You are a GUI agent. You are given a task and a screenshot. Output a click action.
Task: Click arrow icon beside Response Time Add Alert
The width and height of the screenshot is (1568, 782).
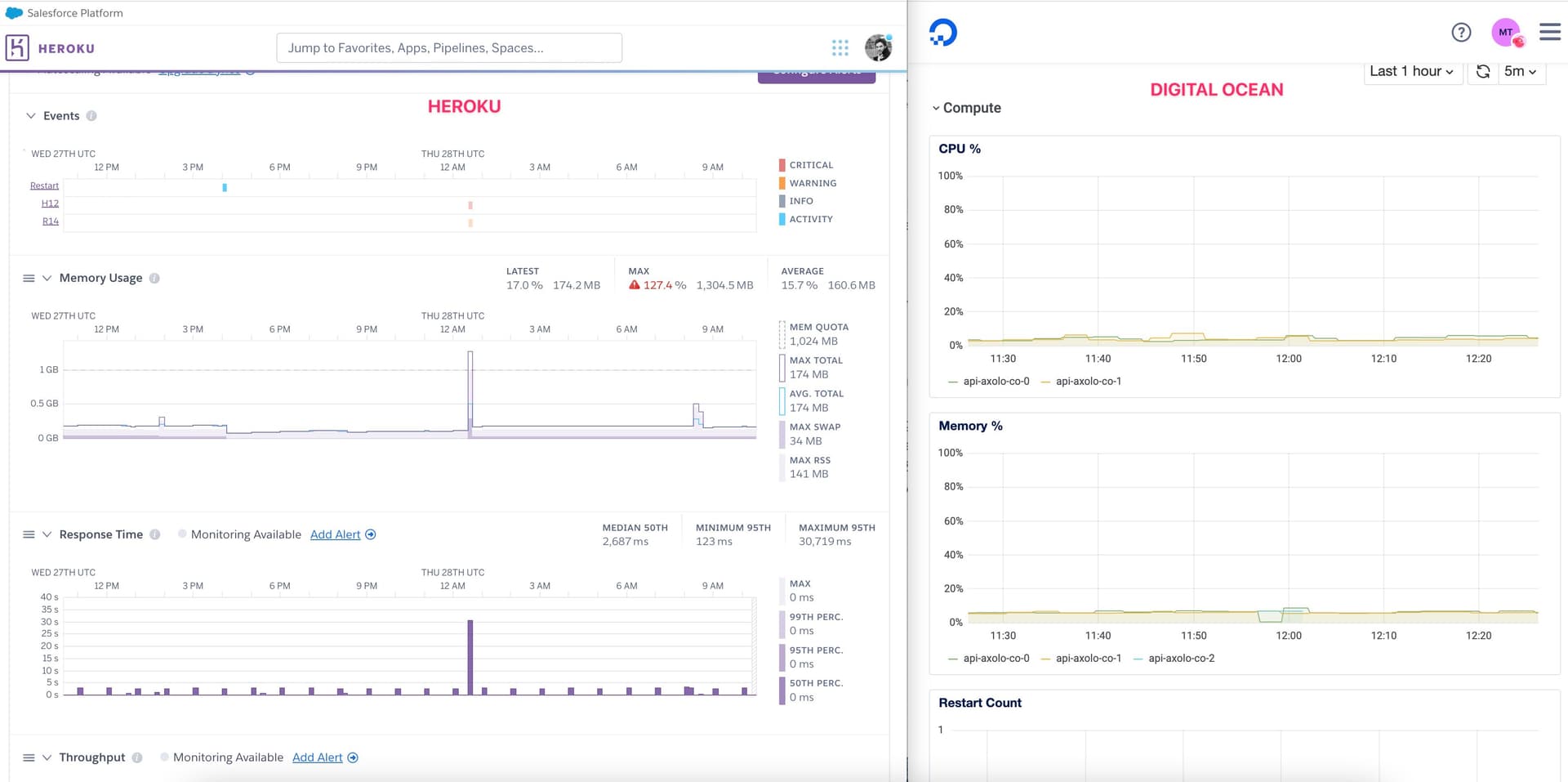(370, 534)
